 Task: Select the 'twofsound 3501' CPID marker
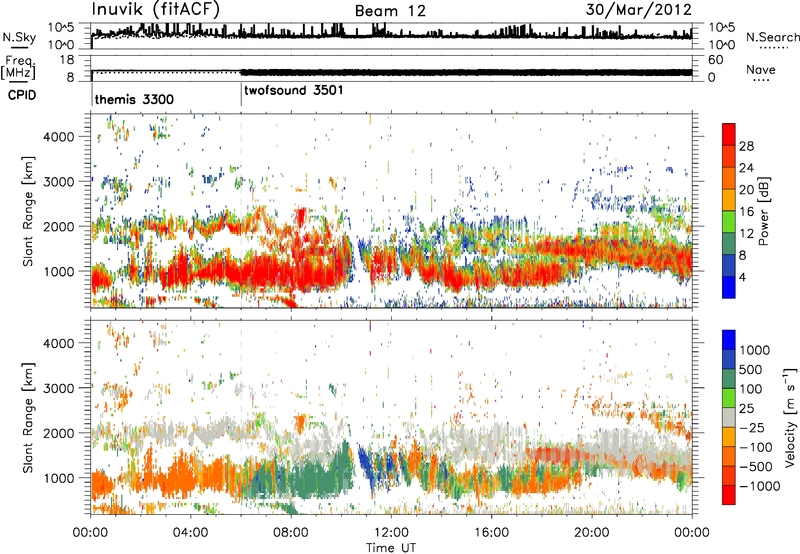293,90
